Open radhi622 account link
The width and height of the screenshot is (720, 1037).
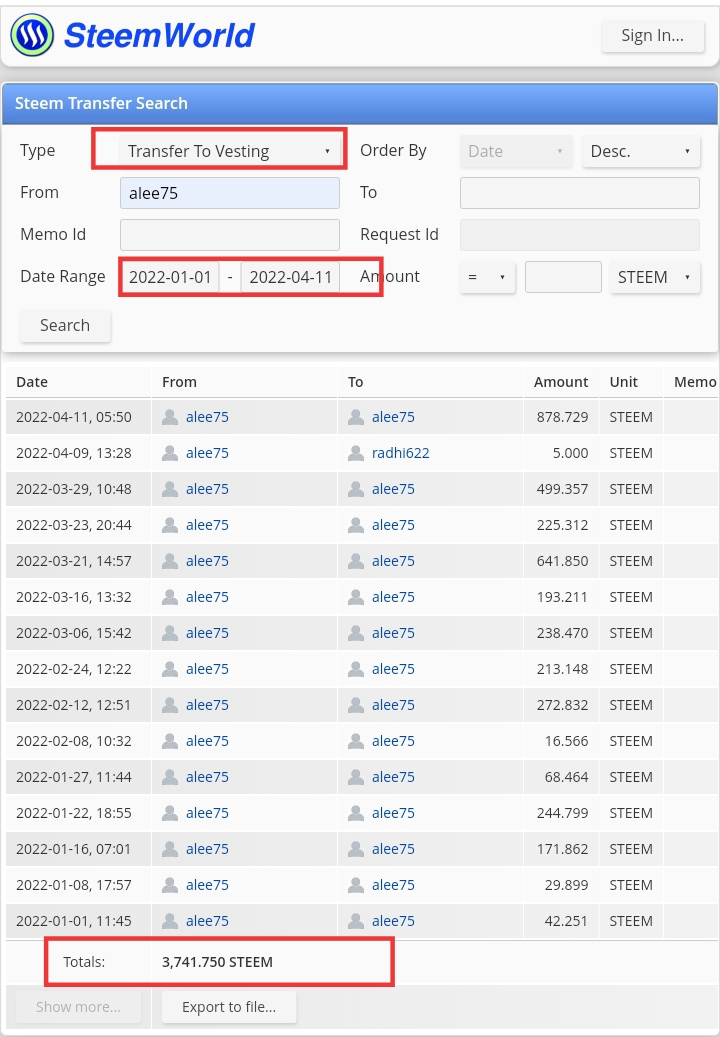(x=401, y=453)
